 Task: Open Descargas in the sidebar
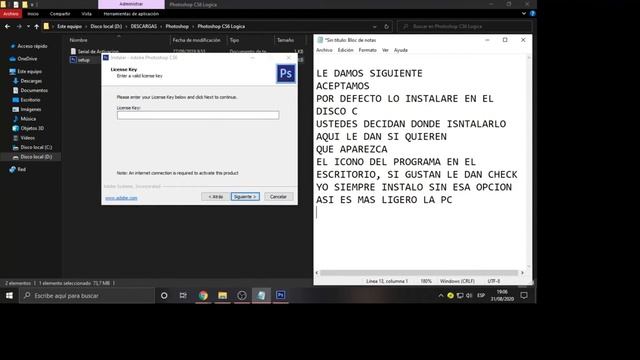[x=31, y=81]
